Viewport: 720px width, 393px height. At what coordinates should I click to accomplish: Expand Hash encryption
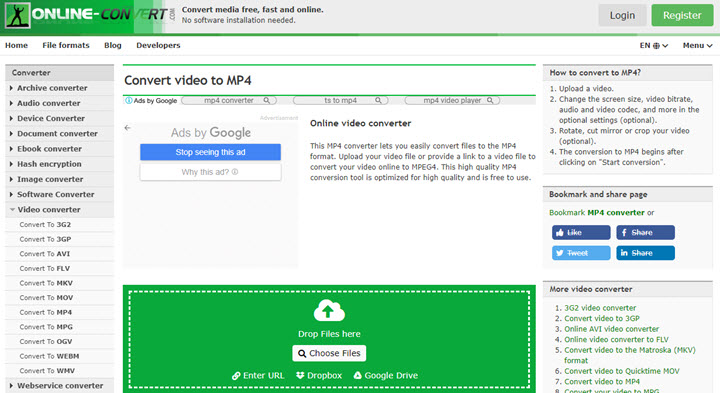tap(60, 164)
